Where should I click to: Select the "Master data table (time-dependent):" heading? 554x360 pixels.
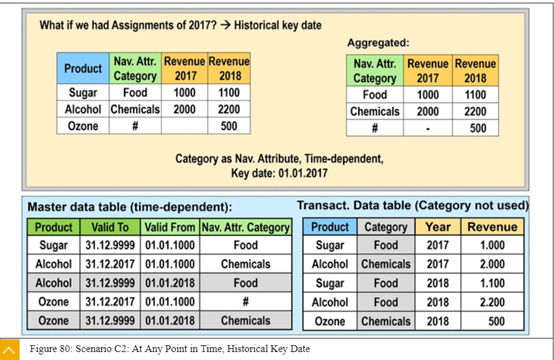click(x=130, y=207)
